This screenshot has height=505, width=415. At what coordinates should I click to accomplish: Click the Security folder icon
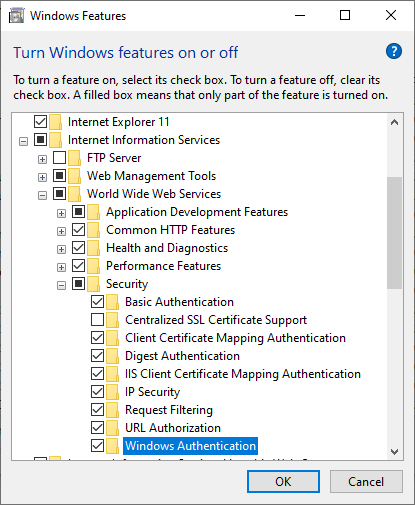(93, 284)
